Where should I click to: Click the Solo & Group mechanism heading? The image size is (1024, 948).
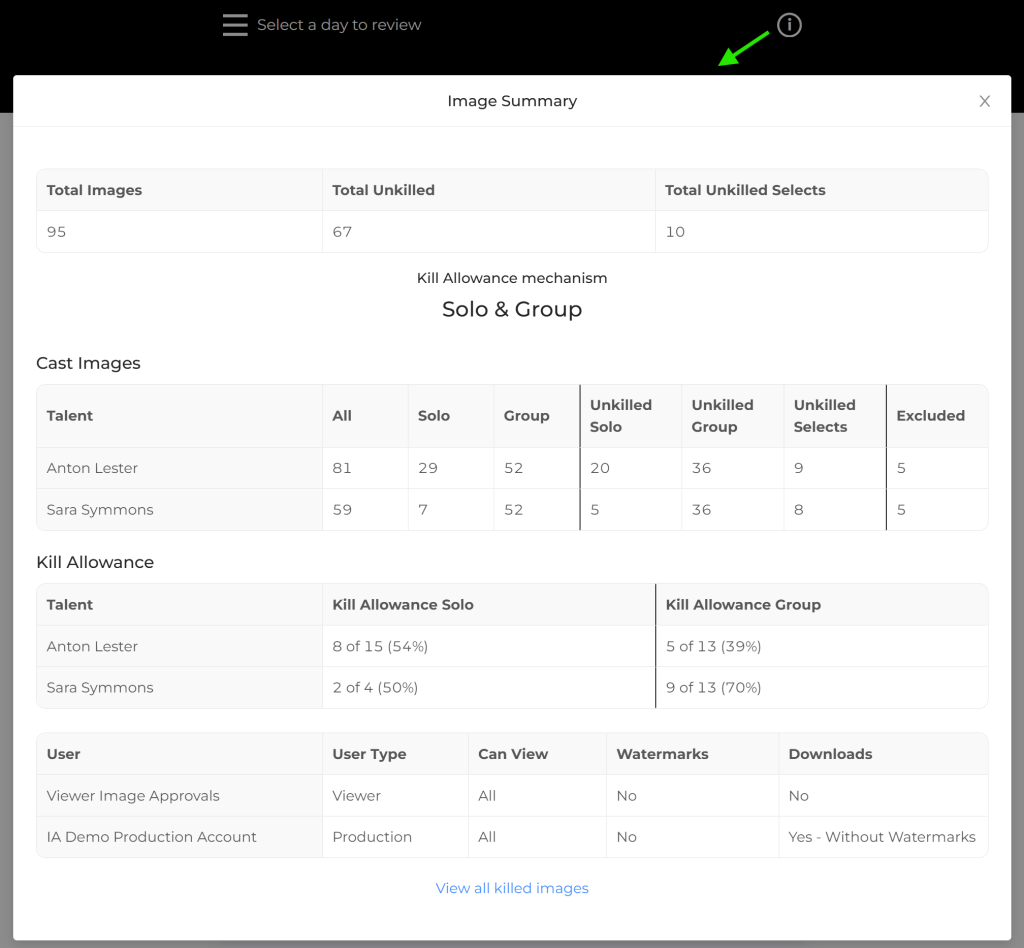click(x=512, y=309)
